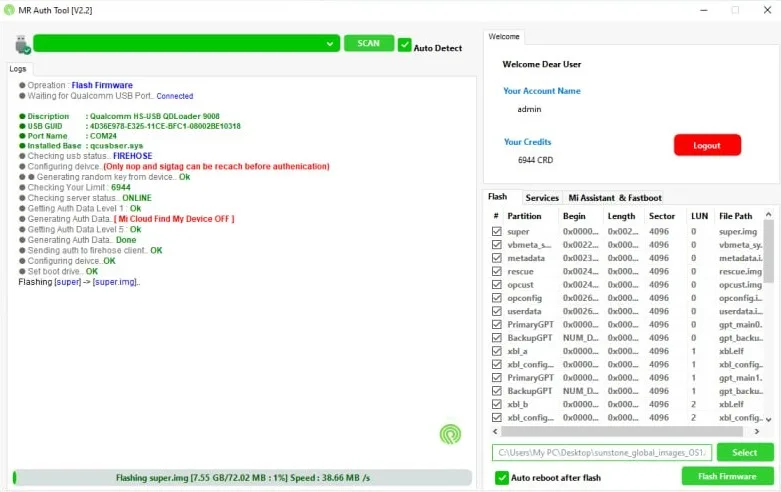Open the green port selection dropdown
The image size is (781, 492).
click(187, 43)
